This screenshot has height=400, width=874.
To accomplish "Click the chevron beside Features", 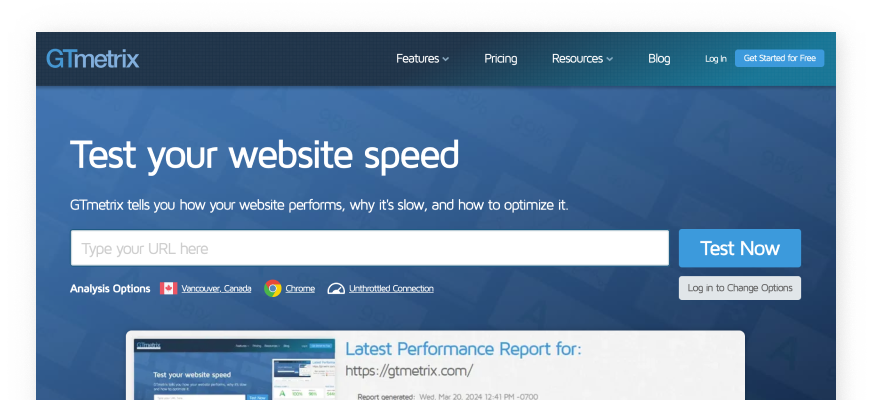I will [x=446, y=59].
